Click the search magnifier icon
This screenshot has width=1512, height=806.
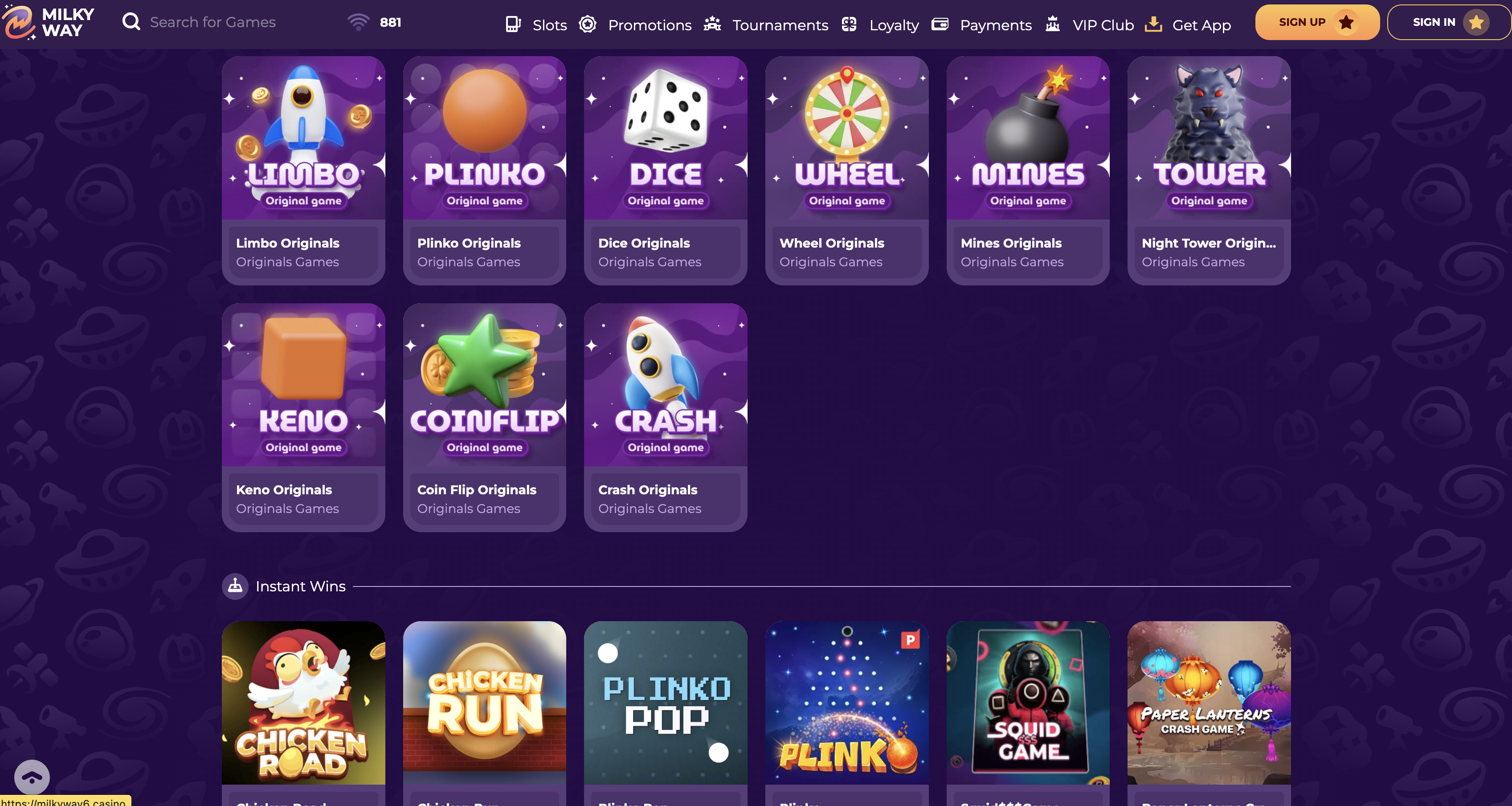tap(131, 22)
